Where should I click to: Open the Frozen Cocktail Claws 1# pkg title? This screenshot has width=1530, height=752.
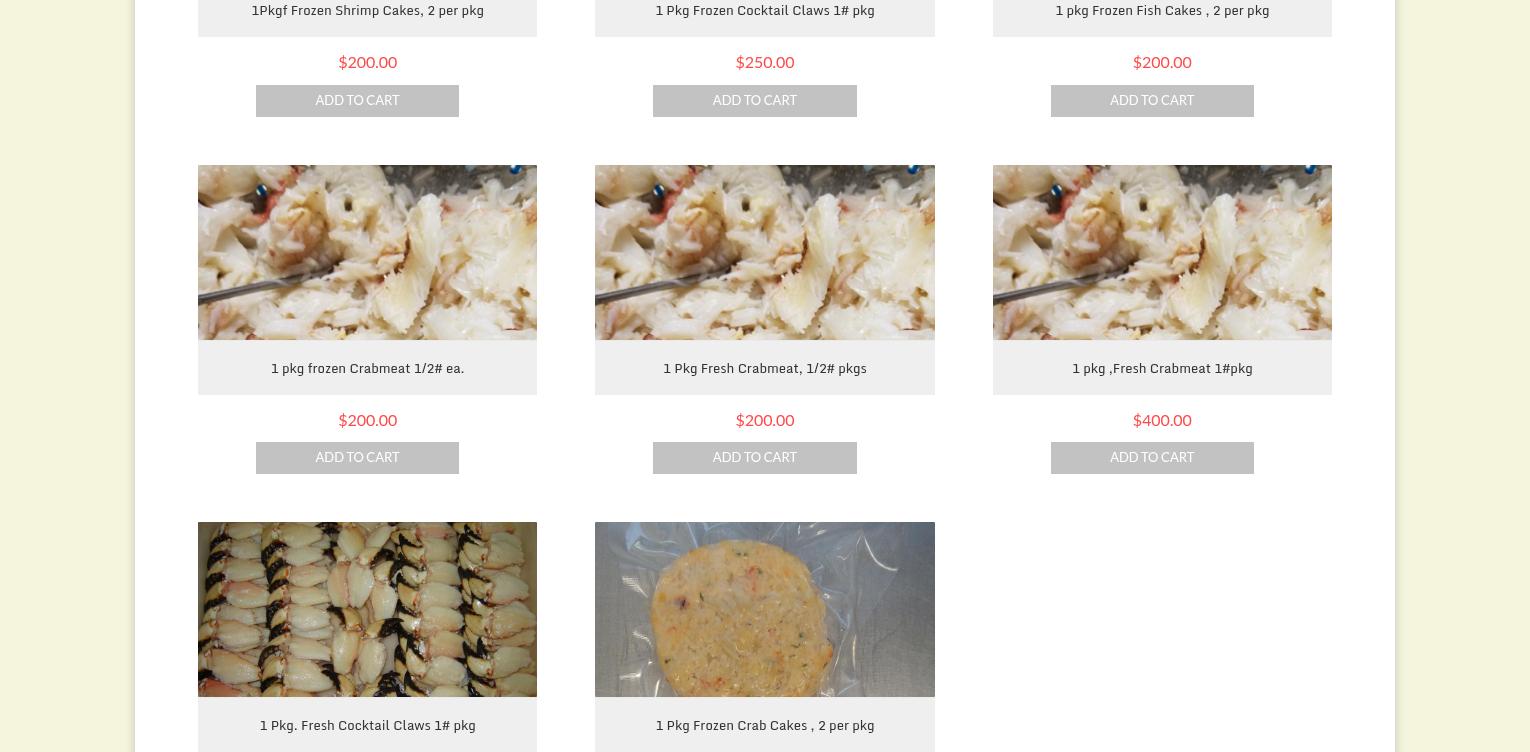[764, 11]
